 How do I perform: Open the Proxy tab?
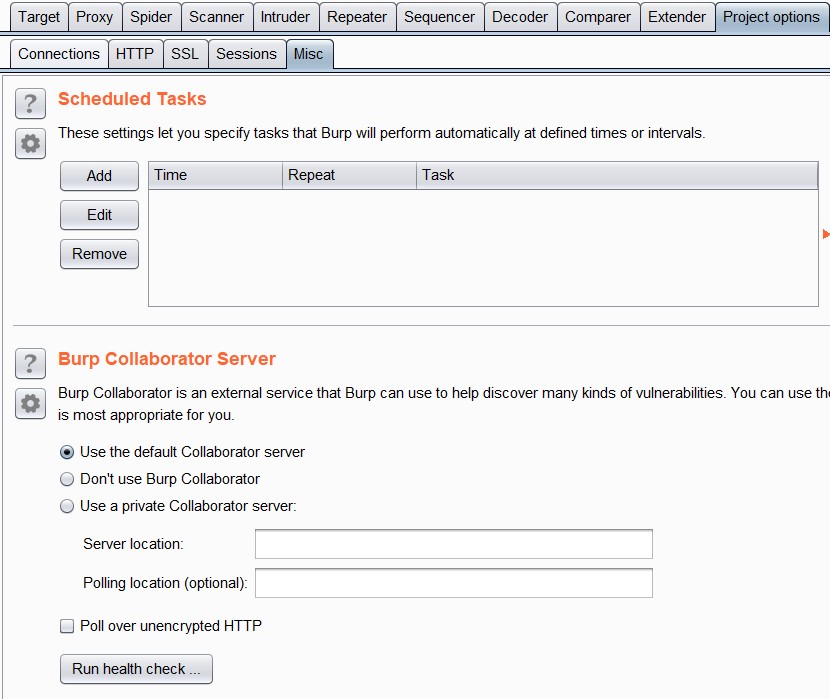point(95,17)
